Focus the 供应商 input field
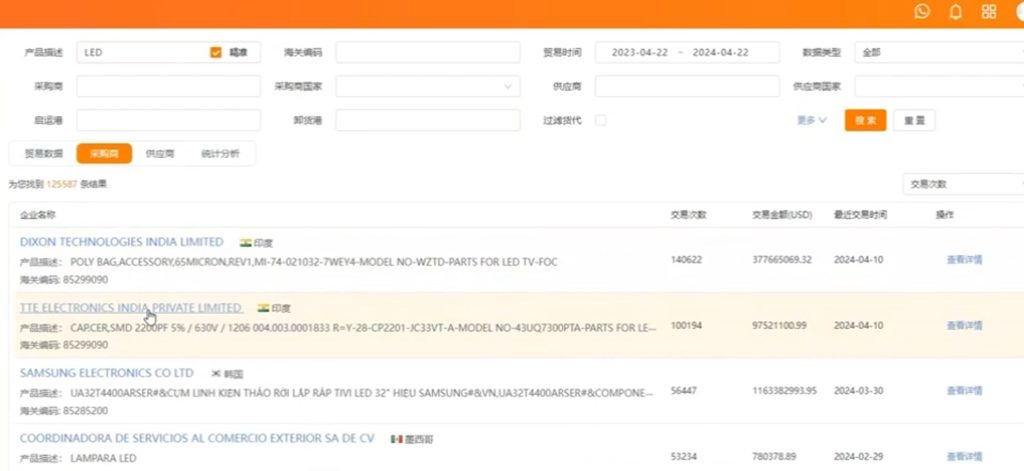The width and height of the screenshot is (1024, 471). point(687,86)
